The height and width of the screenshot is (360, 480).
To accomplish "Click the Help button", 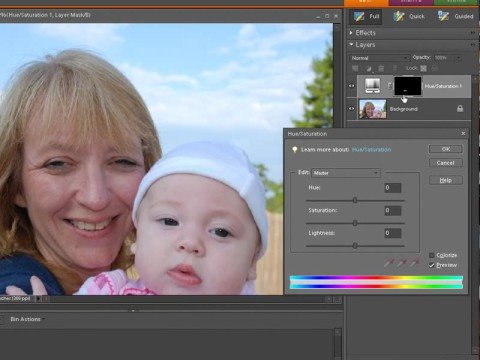I will tap(446, 180).
